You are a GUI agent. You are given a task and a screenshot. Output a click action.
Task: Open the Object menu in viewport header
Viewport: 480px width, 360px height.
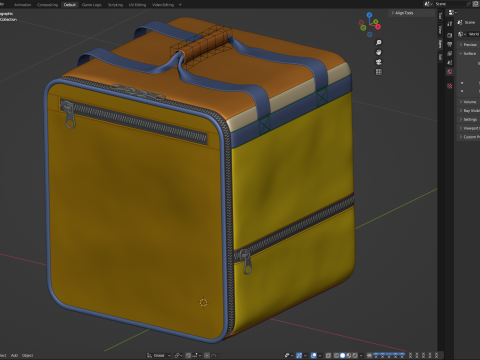click(x=28, y=355)
